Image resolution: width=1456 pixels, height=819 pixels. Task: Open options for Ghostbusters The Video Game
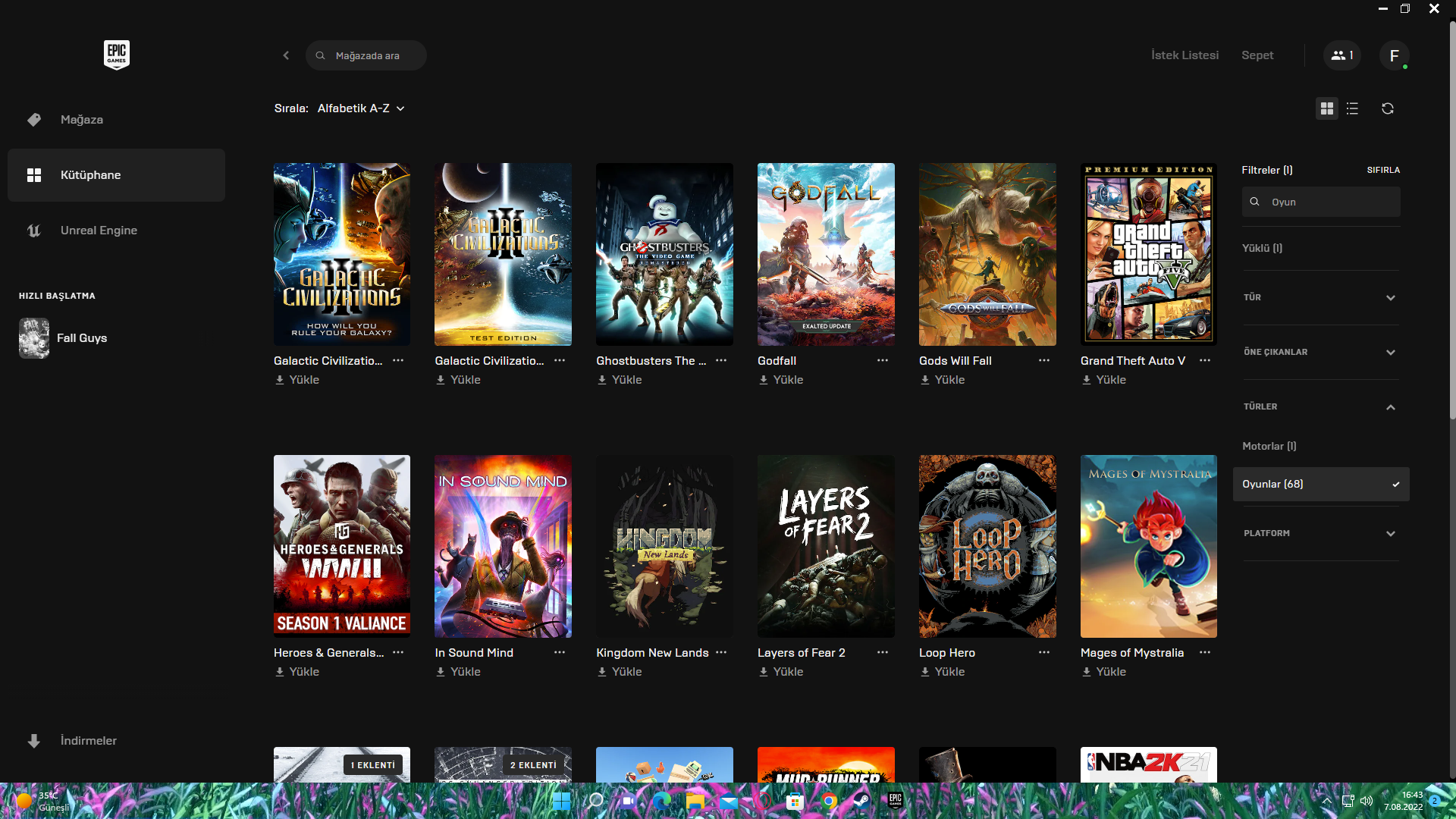pyautogui.click(x=720, y=360)
